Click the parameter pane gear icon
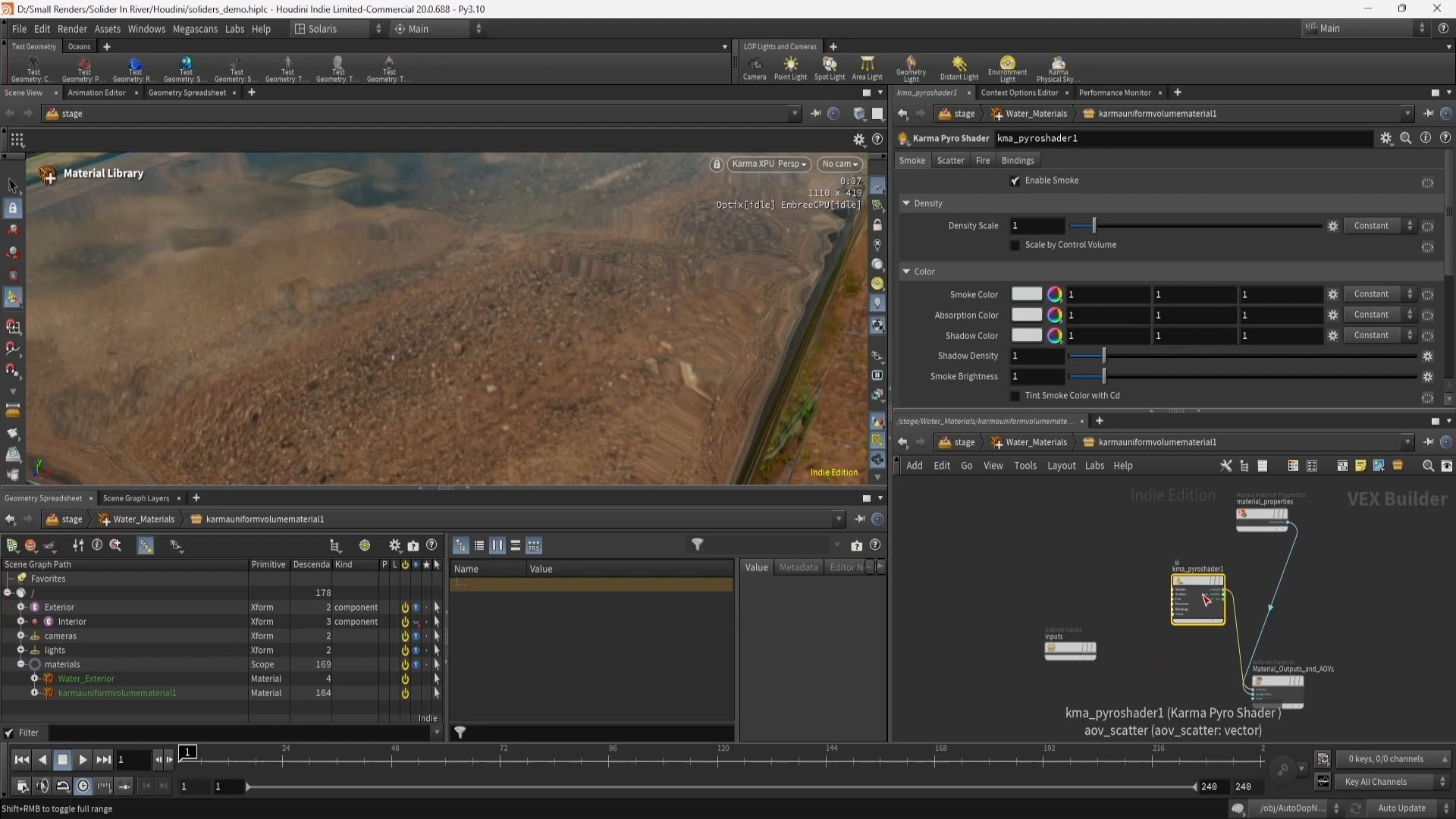This screenshot has height=819, width=1456. [1386, 138]
